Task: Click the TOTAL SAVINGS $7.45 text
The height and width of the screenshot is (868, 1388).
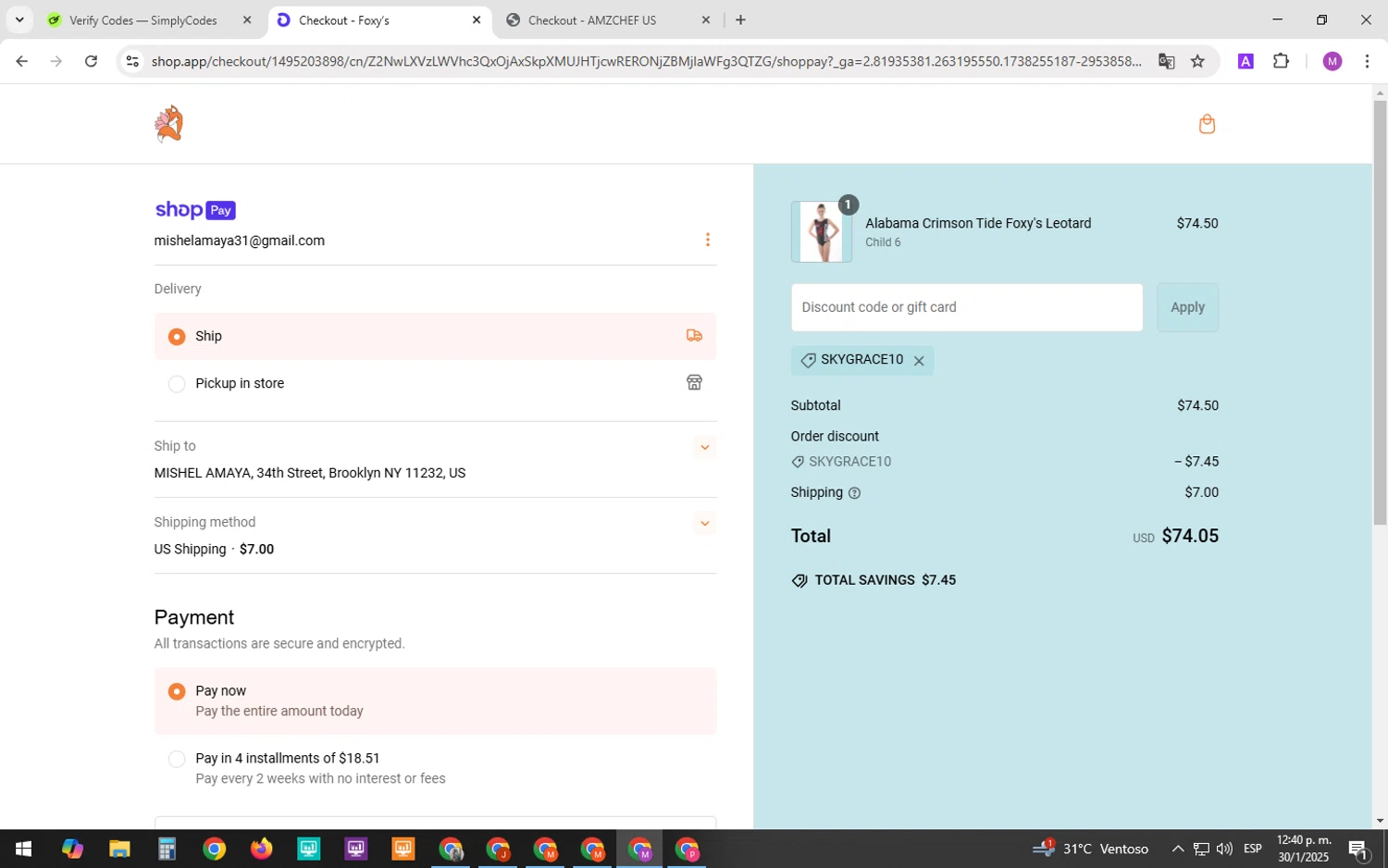Action: [885, 580]
